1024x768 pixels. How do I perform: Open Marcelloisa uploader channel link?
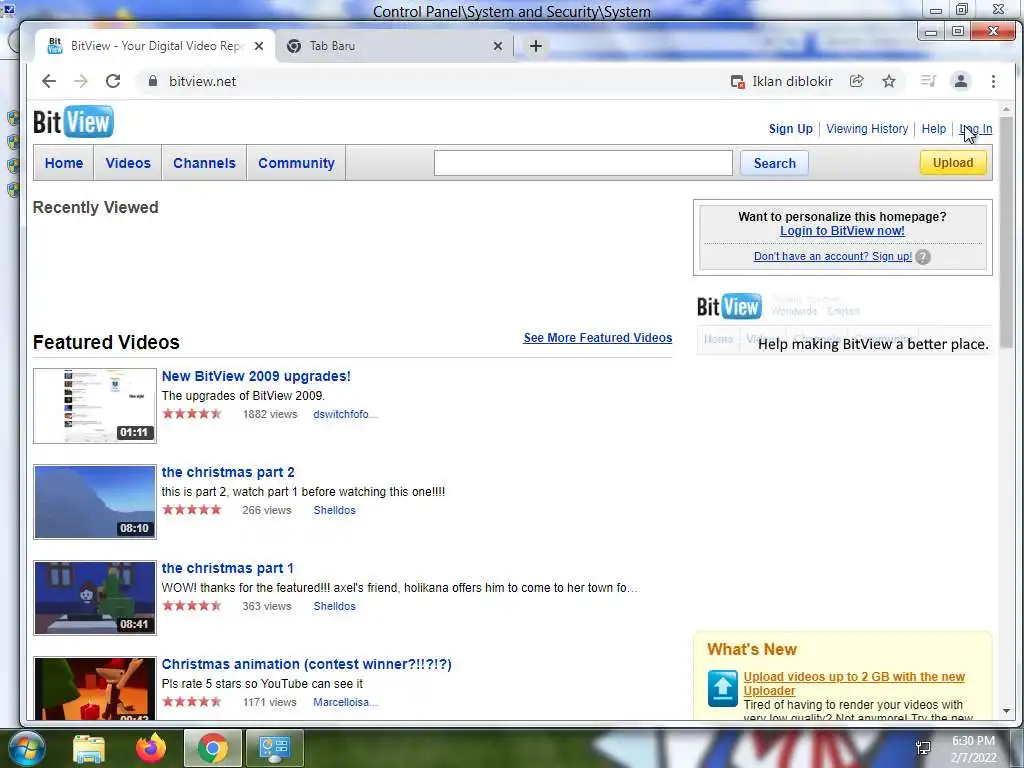coord(345,702)
